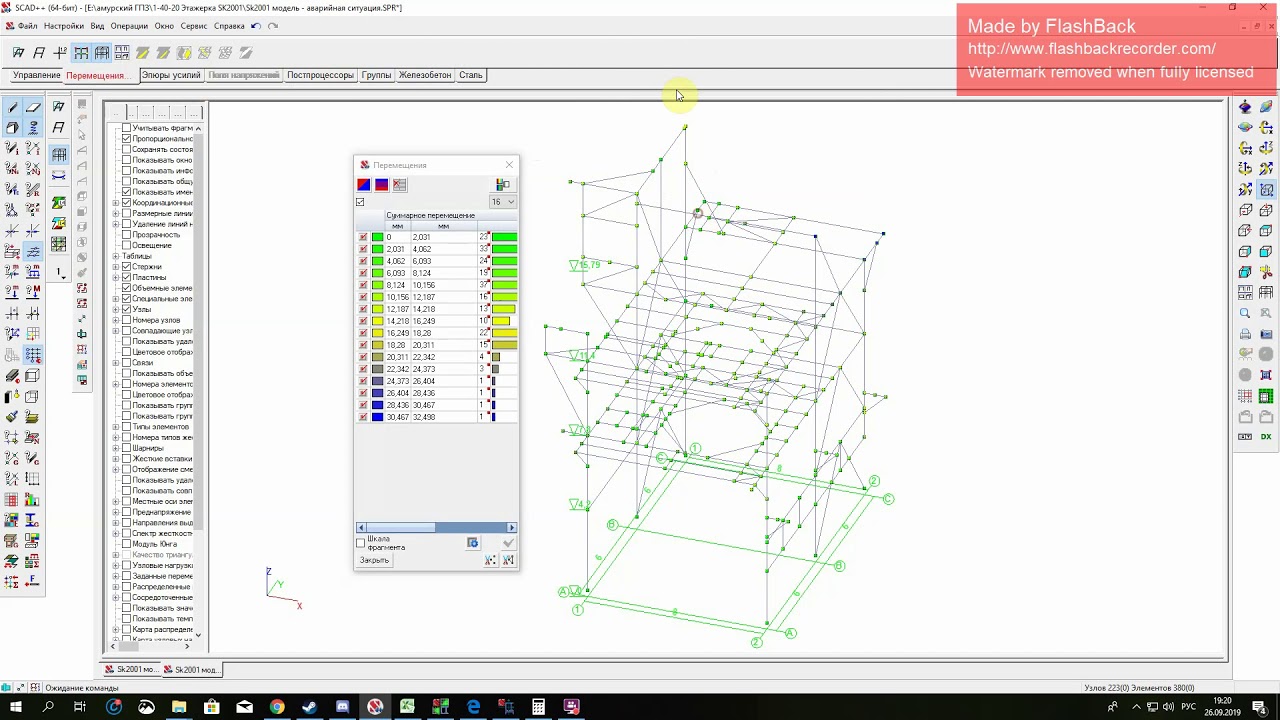Click the red-blue color scale icon in Перемещения
The width and height of the screenshot is (1280, 720).
(364, 185)
